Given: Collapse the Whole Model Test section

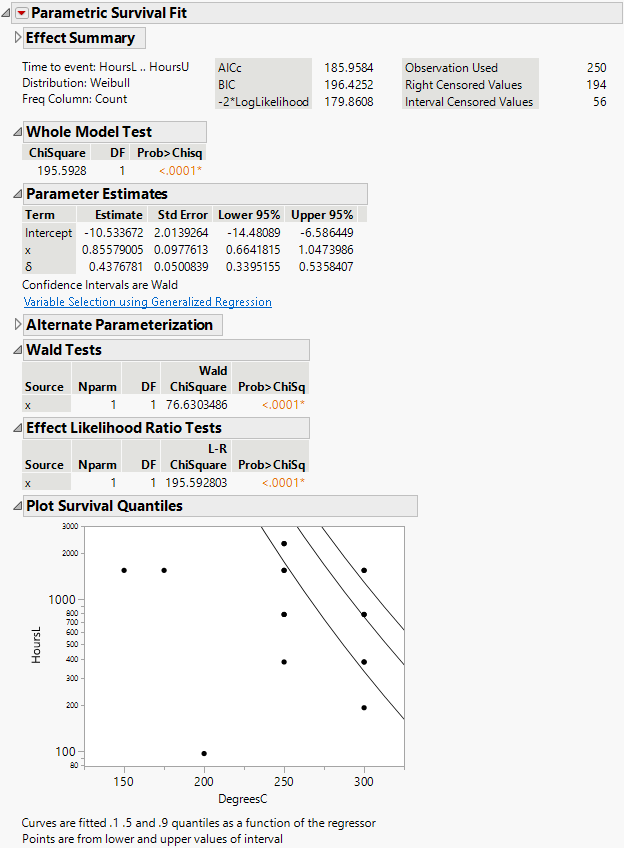Looking at the screenshot, I should click(x=18, y=132).
